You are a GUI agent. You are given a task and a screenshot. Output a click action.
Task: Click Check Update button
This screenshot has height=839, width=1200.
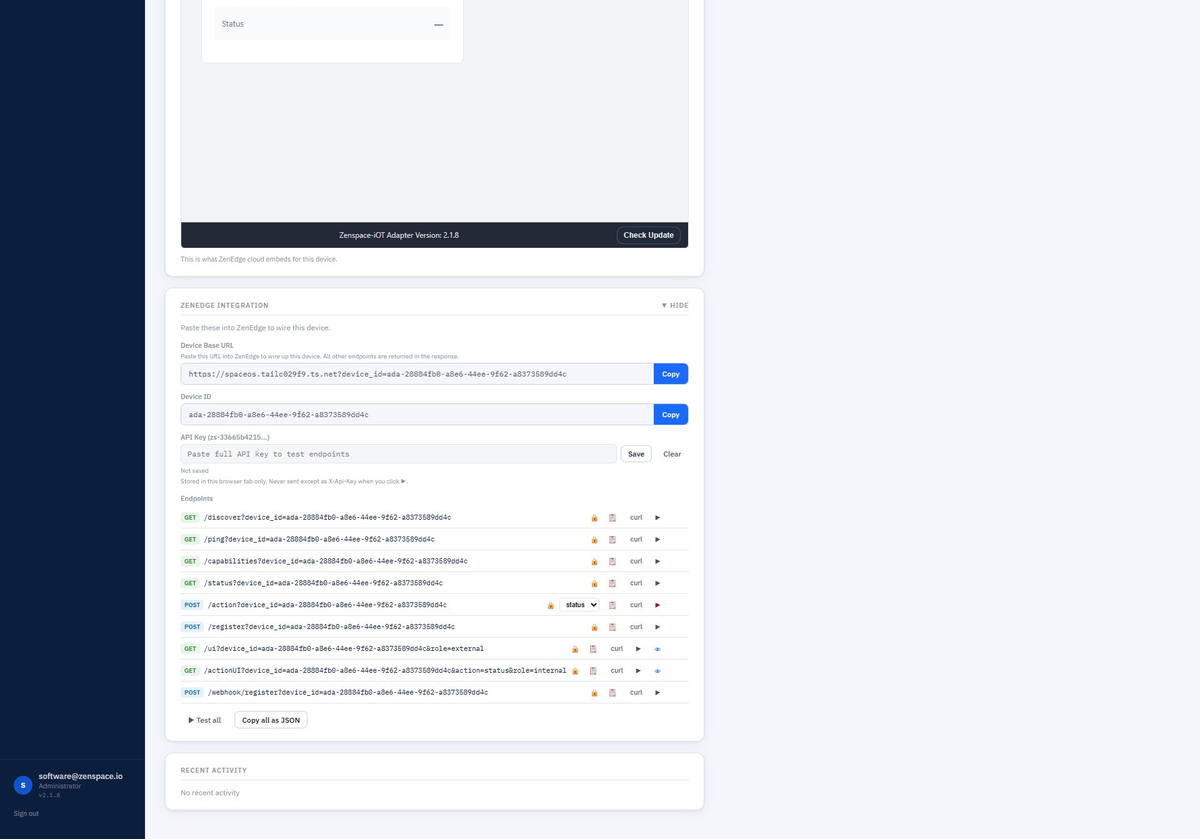(649, 235)
